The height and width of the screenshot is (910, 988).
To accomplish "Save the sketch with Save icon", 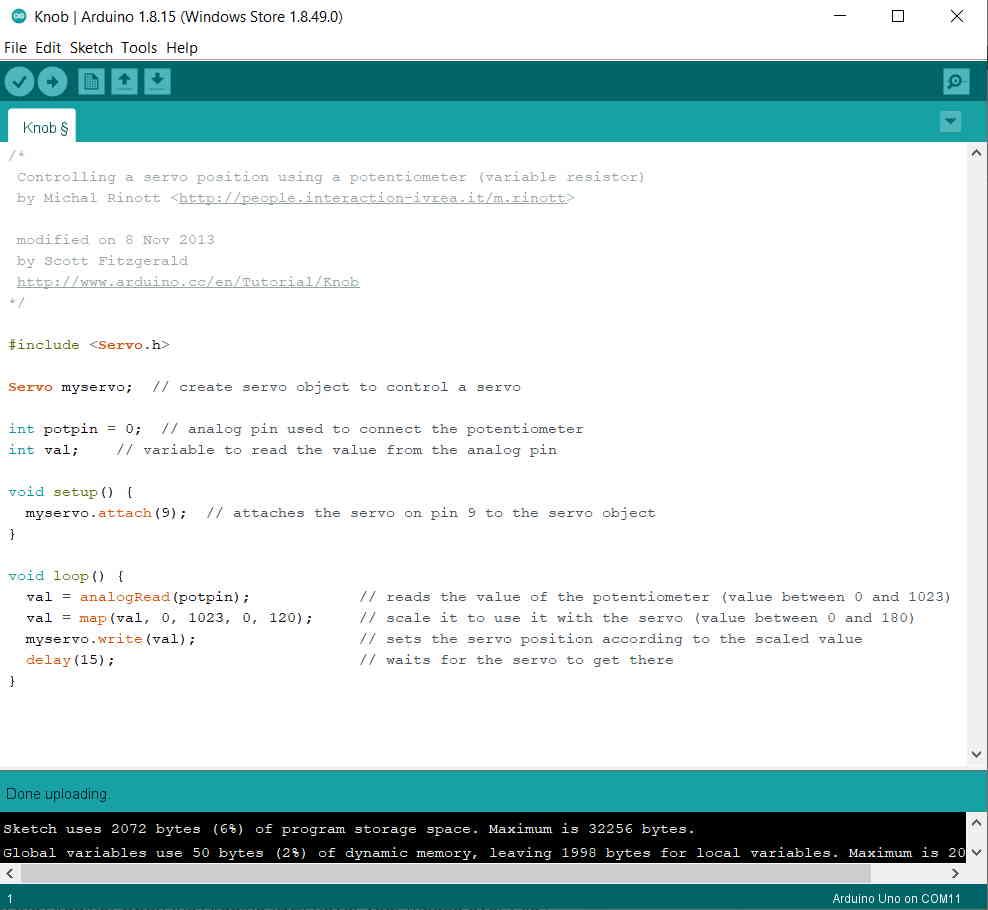I will coord(158,81).
